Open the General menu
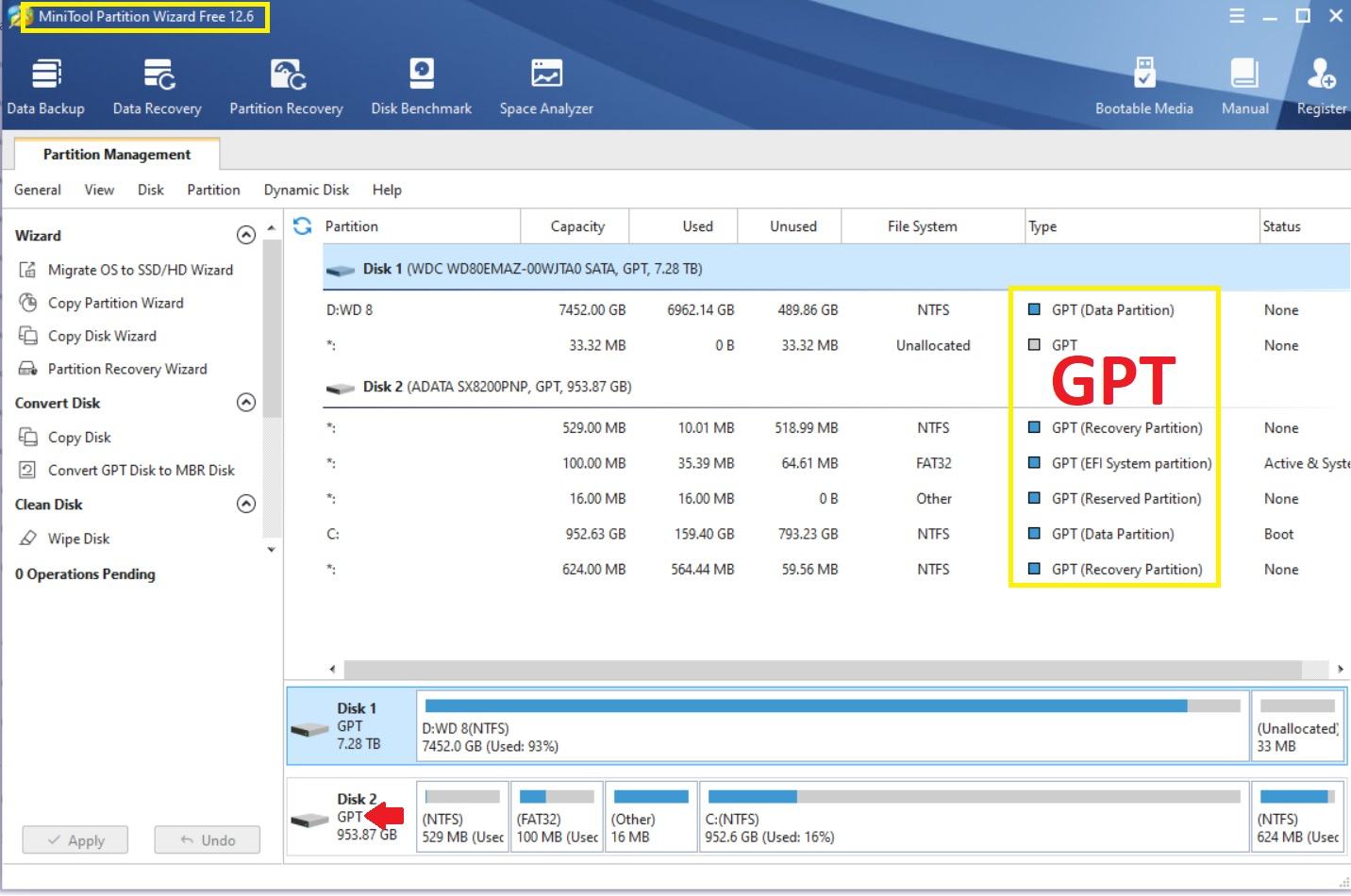This screenshot has width=1351, height=896. tap(38, 190)
